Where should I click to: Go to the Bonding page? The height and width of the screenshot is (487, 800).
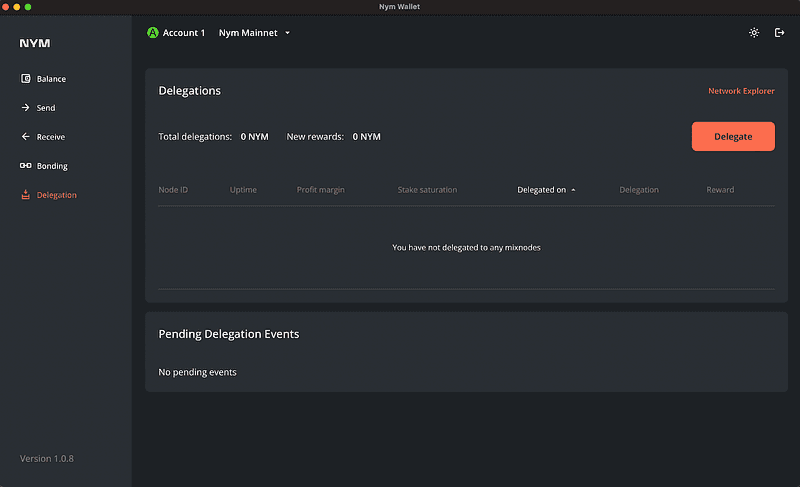click(52, 166)
